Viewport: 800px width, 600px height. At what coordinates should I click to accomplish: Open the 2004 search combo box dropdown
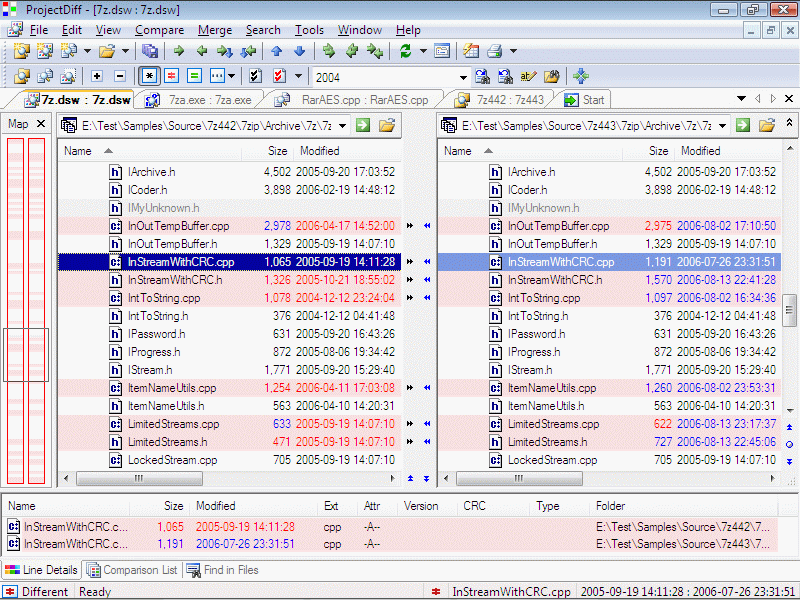coord(463,77)
